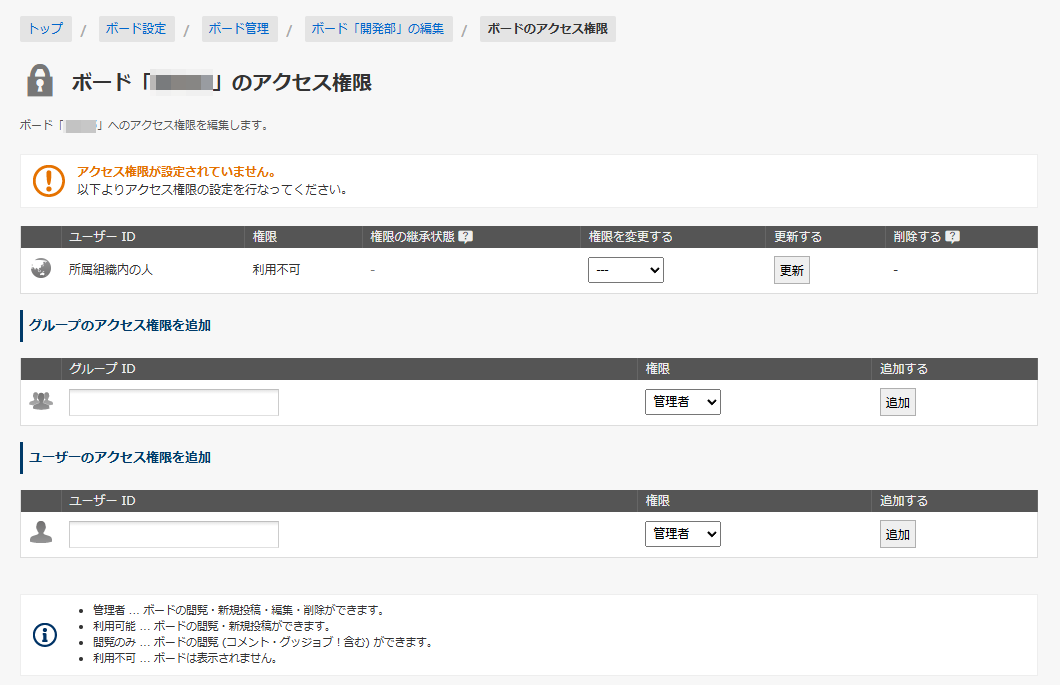Open ボード「開発部」の編集 breadcrumb link
The height and width of the screenshot is (685, 1060).
pos(379,28)
